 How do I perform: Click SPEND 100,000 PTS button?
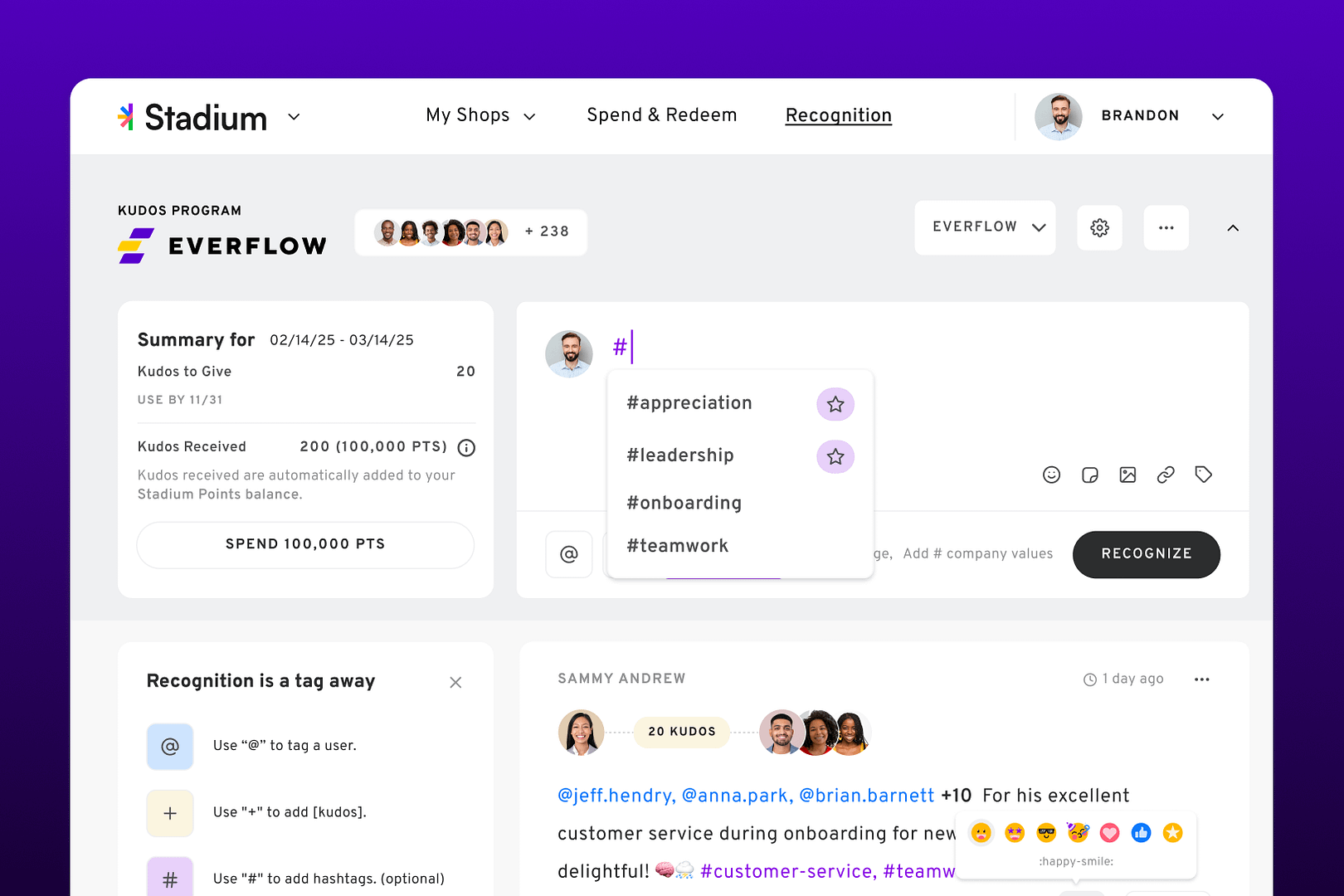(x=305, y=545)
